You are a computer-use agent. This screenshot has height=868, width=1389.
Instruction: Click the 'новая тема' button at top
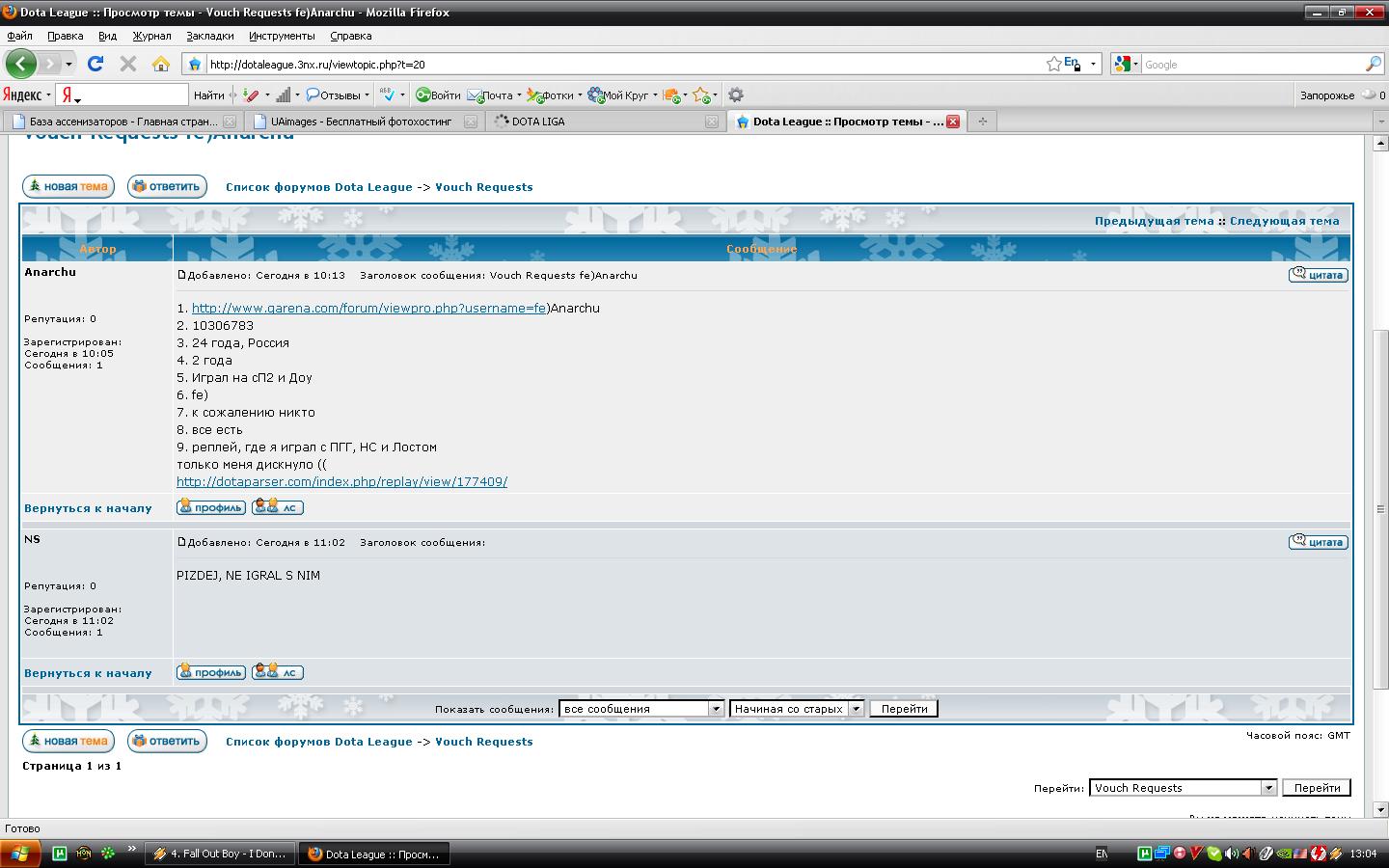click(x=68, y=186)
